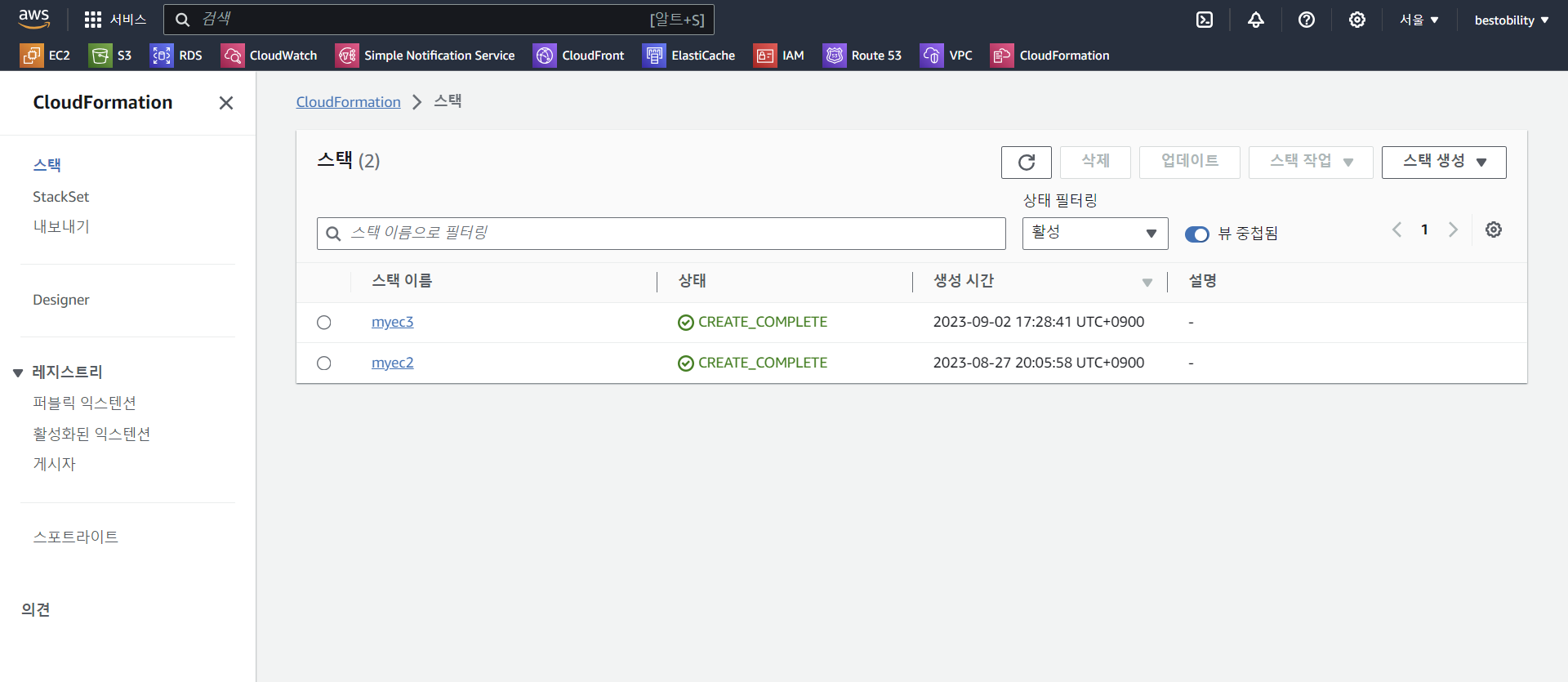This screenshot has height=682, width=1568.
Task: Open Designer in the side navigation
Action: [61, 300]
